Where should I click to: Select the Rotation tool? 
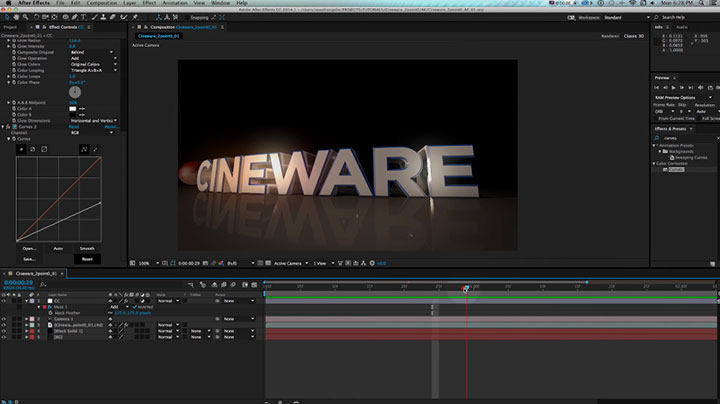click(x=36, y=17)
